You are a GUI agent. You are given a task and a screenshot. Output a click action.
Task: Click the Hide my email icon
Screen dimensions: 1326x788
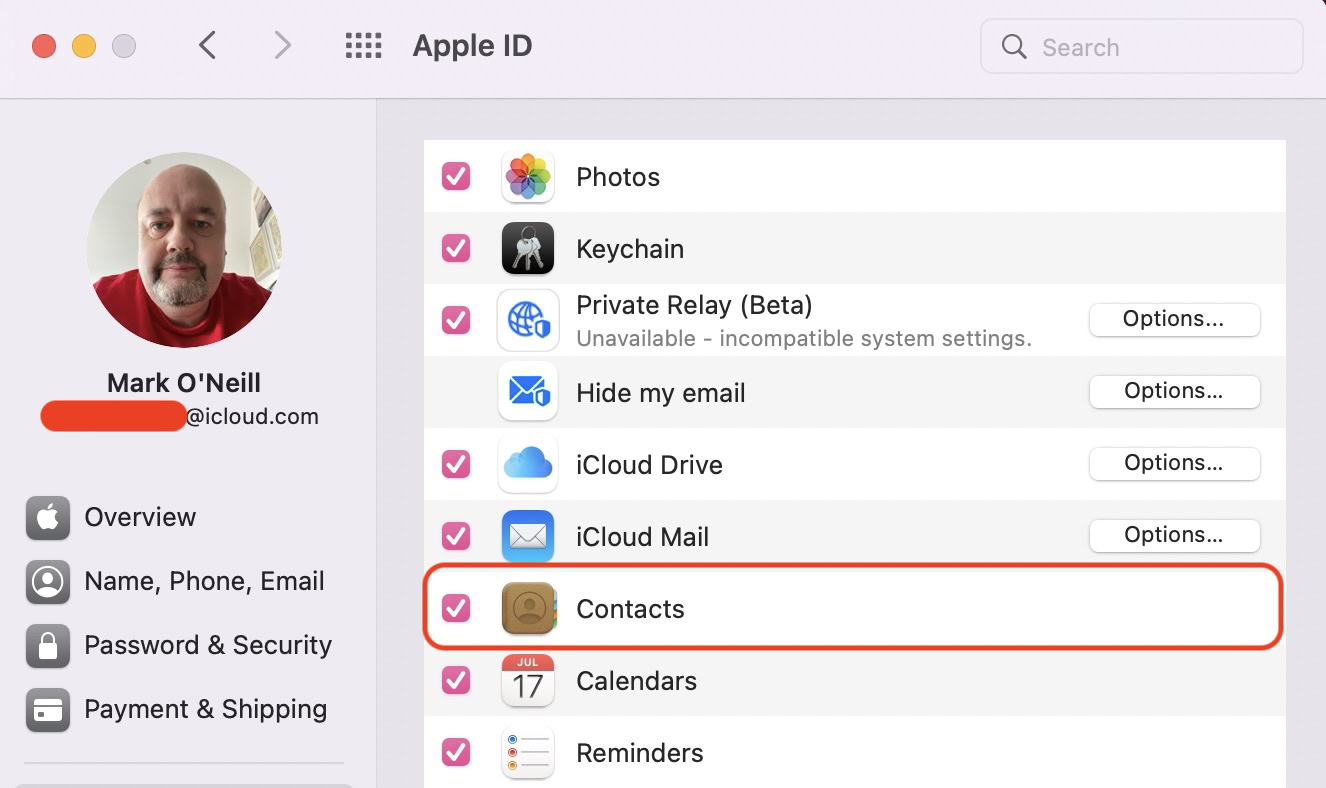tap(527, 392)
